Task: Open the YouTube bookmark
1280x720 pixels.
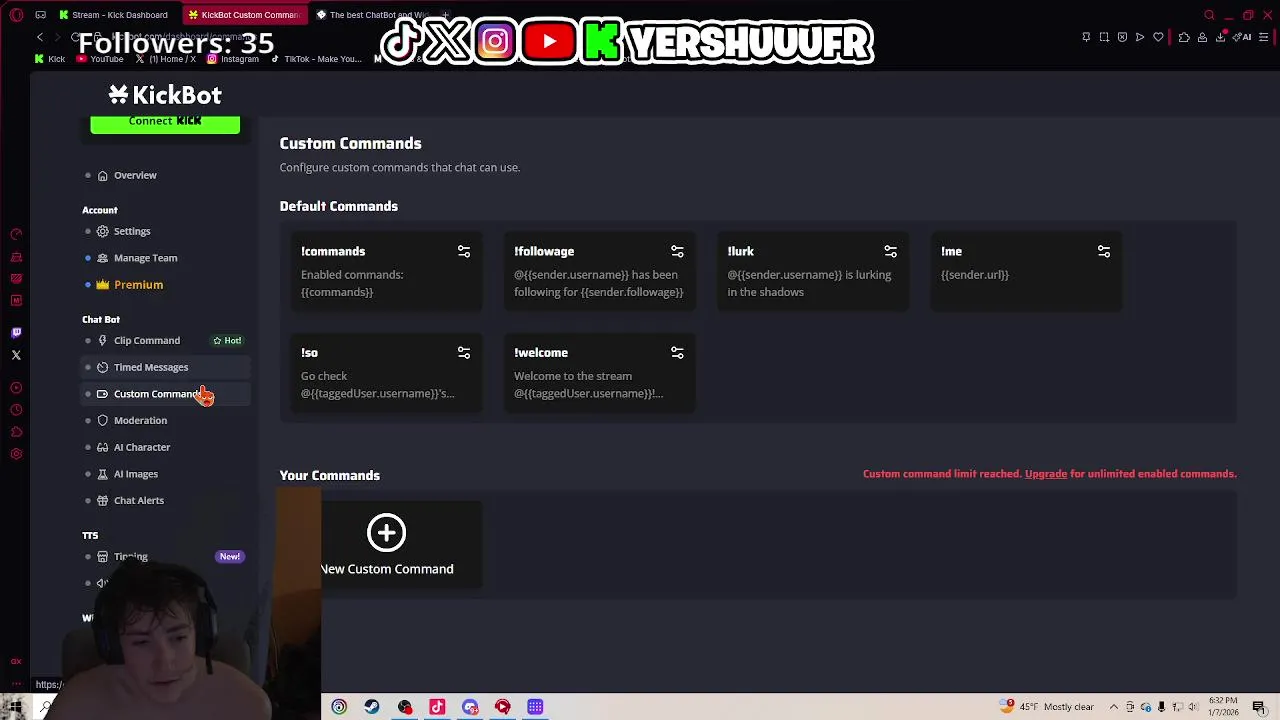Action: click(100, 59)
